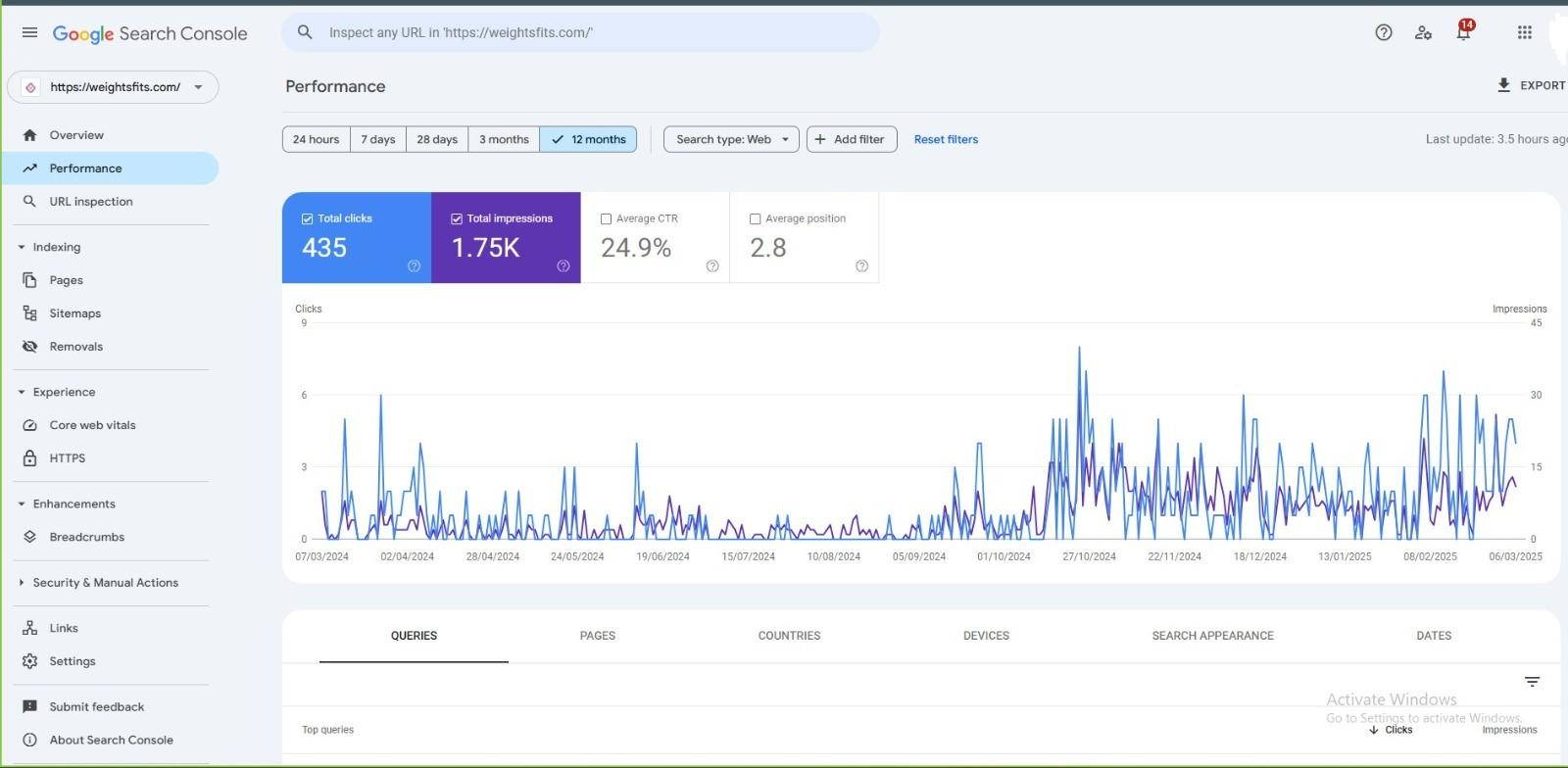Viewport: 1568px width, 768px height.
Task: Switch to the Countries tab
Action: (x=789, y=636)
